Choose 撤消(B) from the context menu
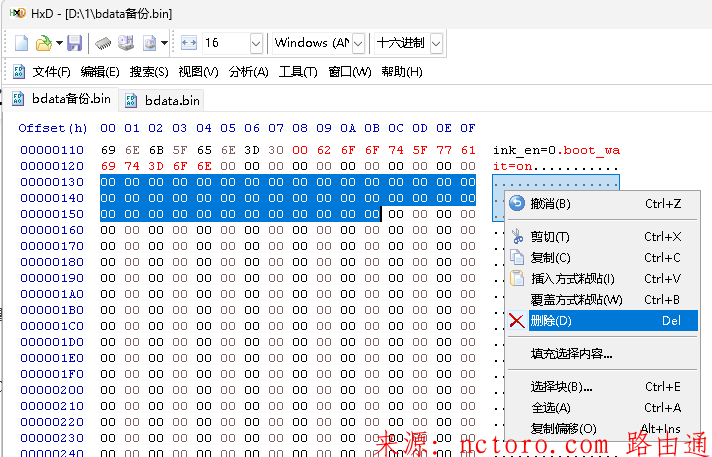712x457 pixels. click(x=550, y=204)
